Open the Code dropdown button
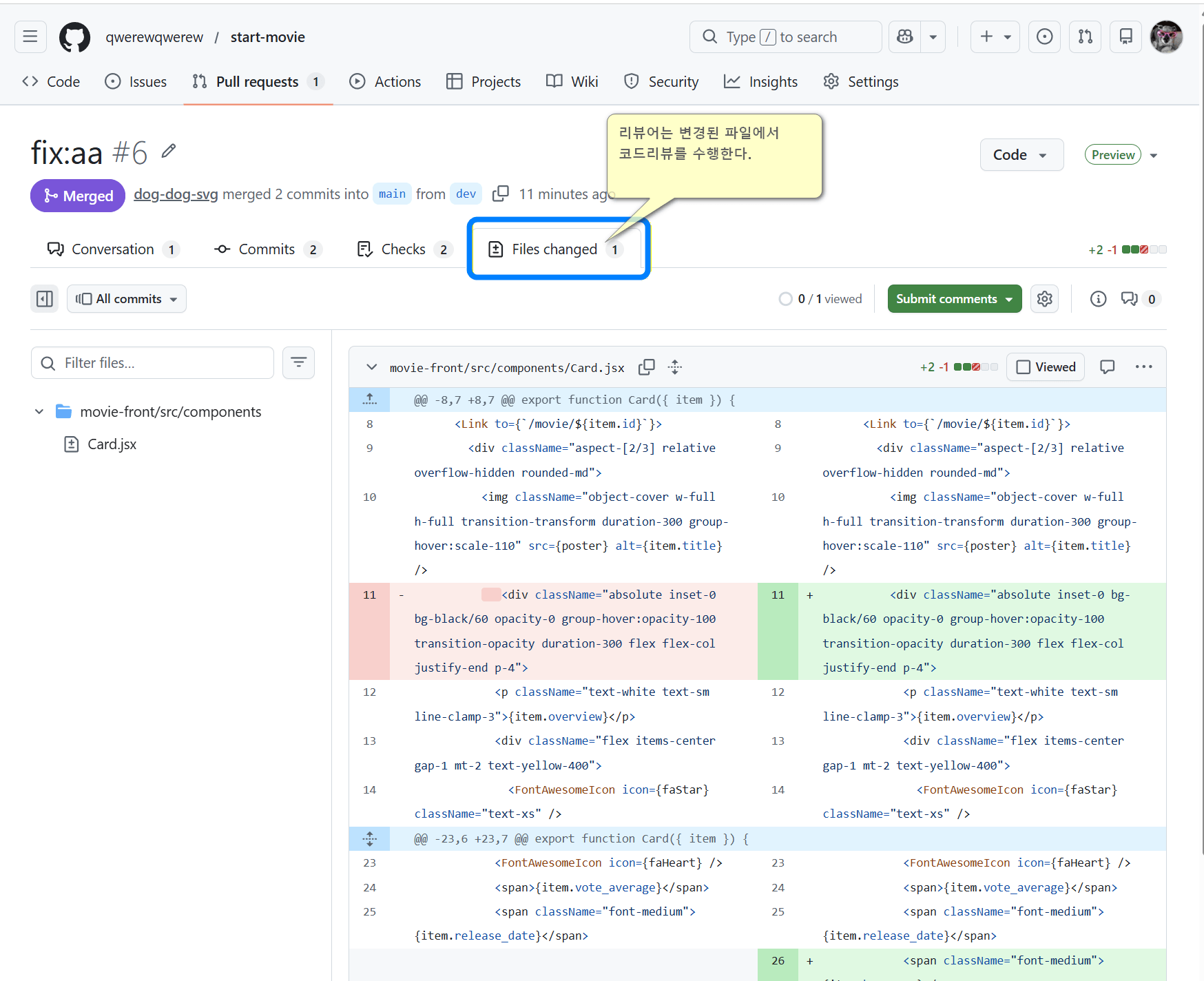This screenshot has width=1204, height=981. click(1021, 155)
